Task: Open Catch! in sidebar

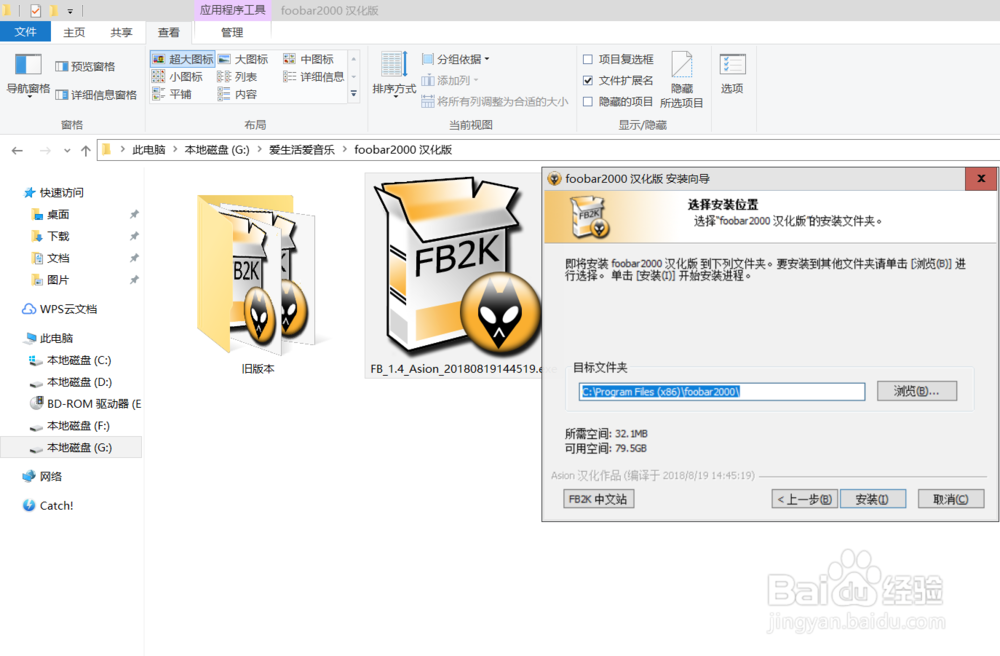Action: pos(48,506)
